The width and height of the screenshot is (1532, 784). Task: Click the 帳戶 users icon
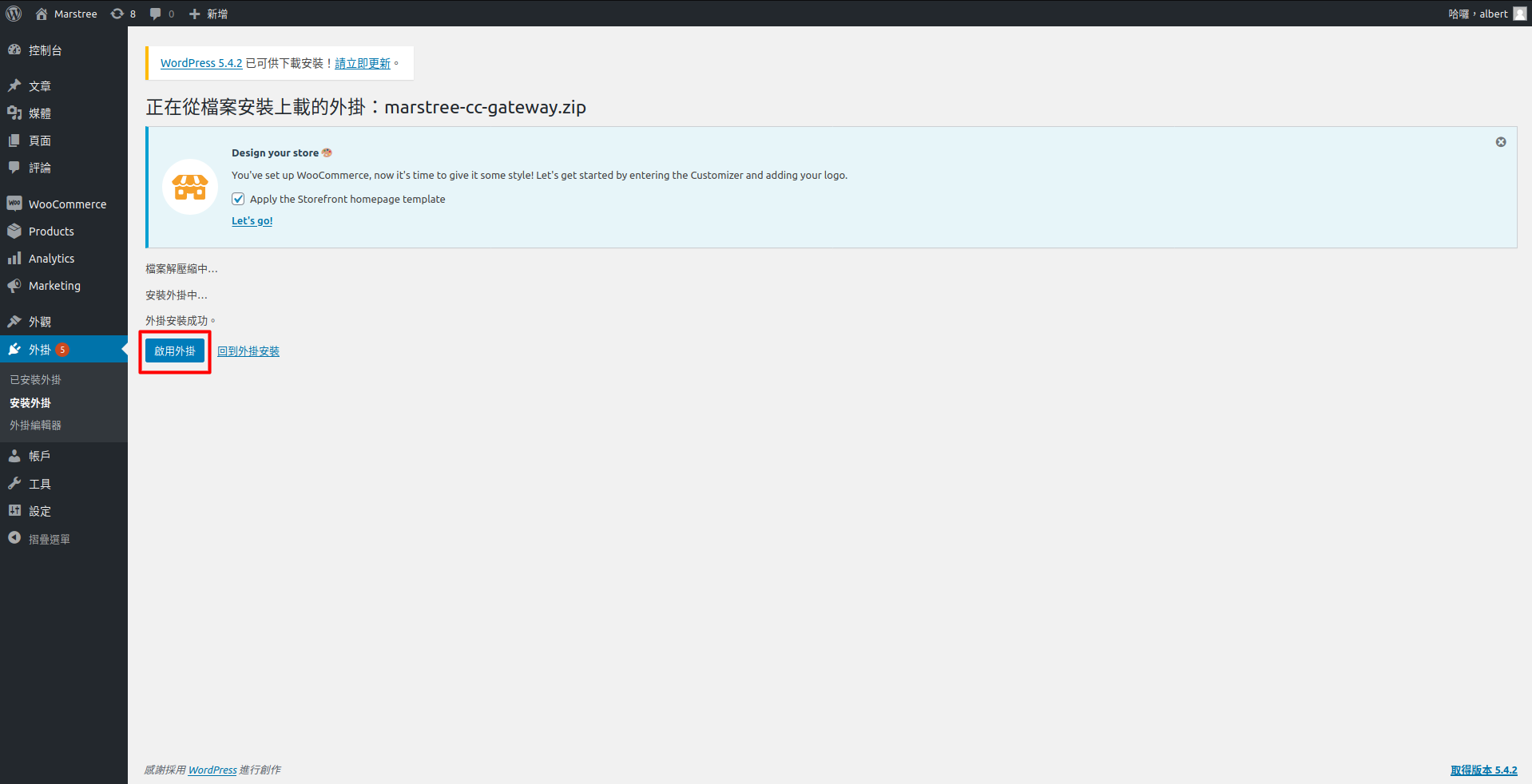[x=14, y=456]
